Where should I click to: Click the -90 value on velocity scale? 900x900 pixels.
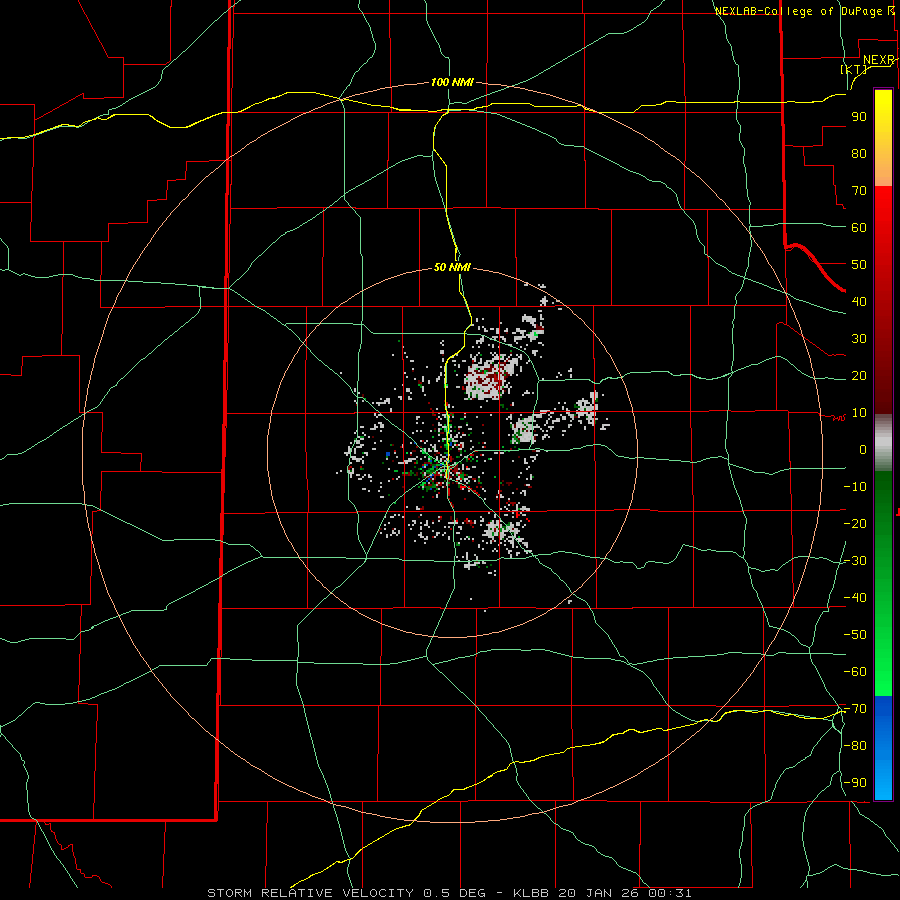coord(855,783)
